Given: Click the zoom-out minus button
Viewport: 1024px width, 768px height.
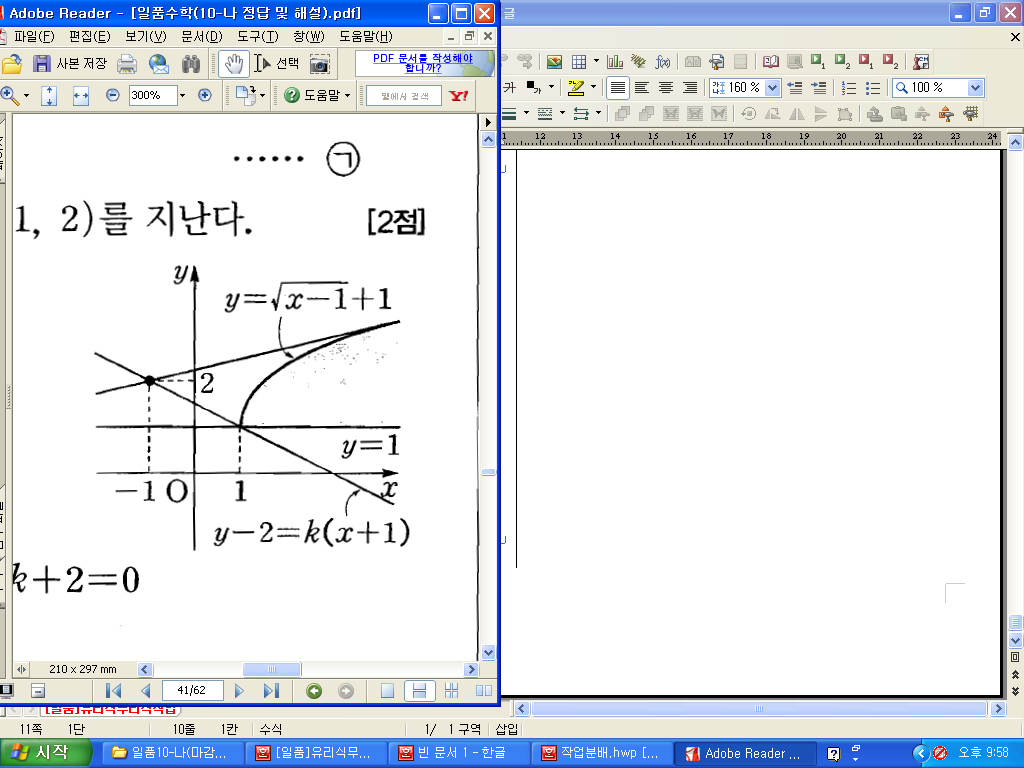Looking at the screenshot, I should 112,95.
